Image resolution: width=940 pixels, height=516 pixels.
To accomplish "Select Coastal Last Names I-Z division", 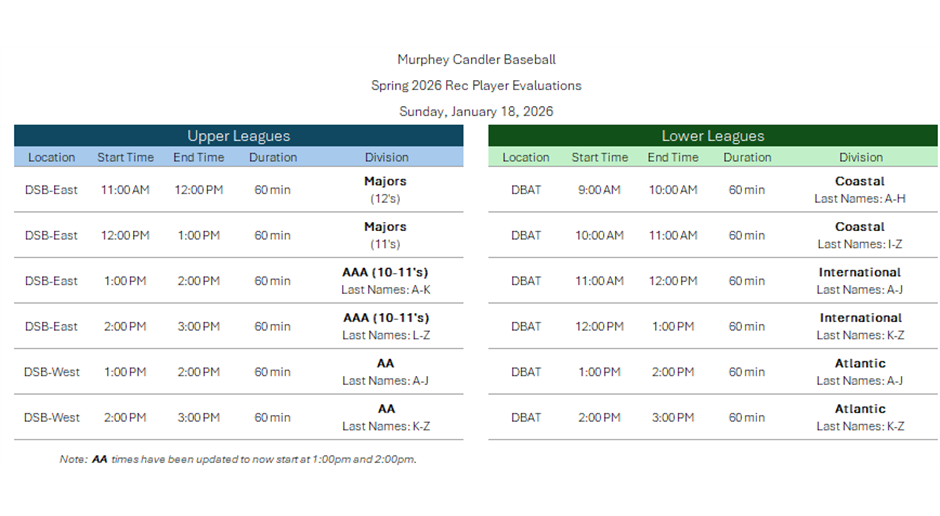I will (860, 236).
